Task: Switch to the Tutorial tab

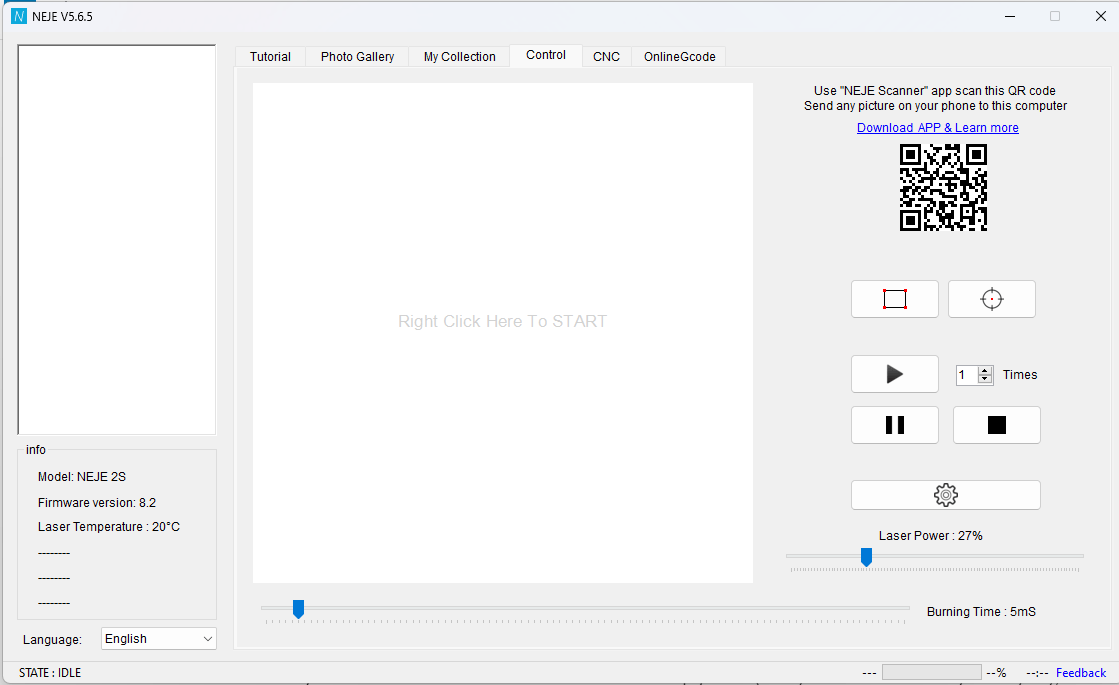Action: [270, 57]
